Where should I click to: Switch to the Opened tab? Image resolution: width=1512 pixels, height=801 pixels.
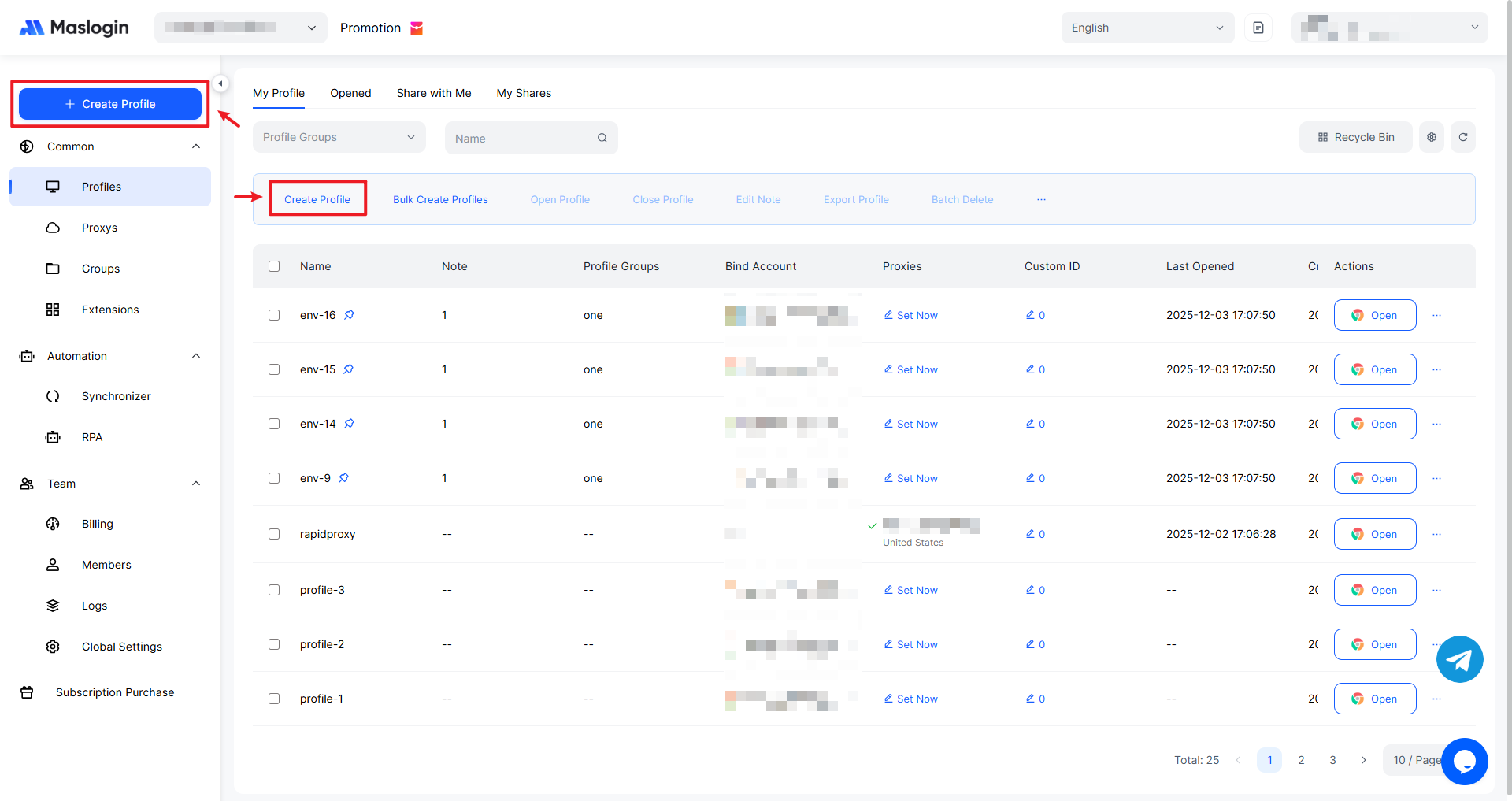tap(350, 93)
